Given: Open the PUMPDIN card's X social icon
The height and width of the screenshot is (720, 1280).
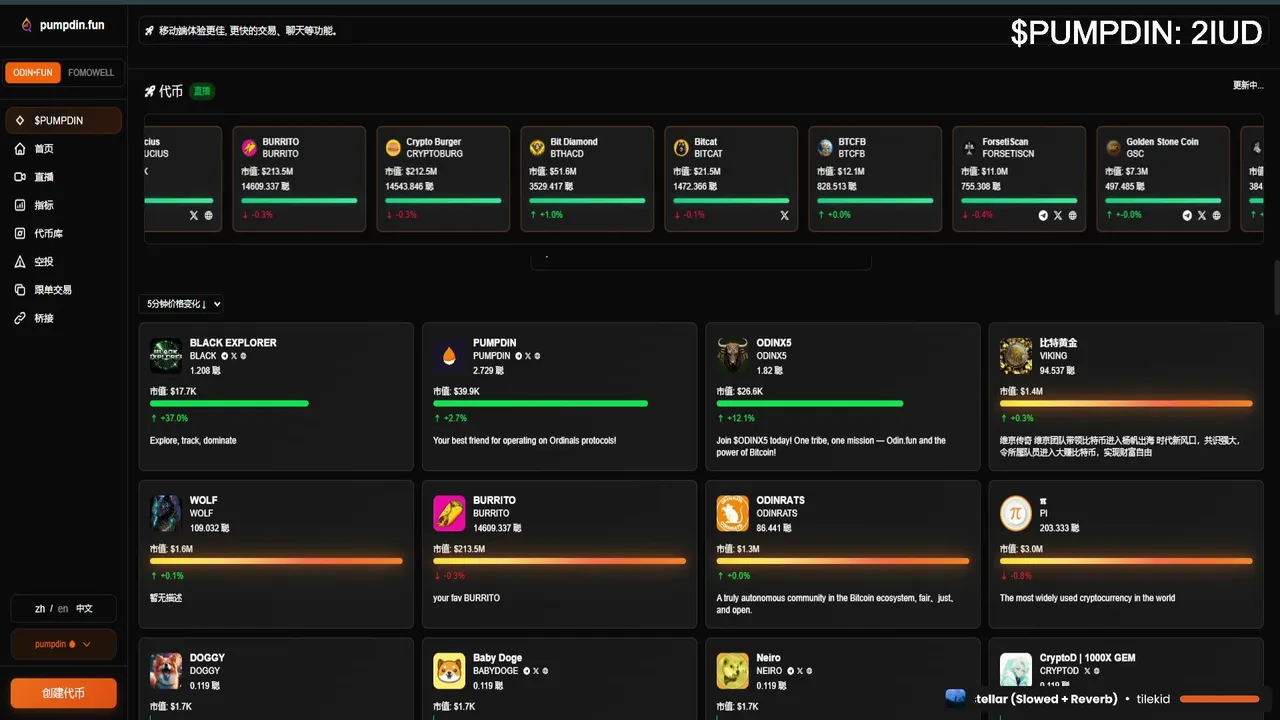Looking at the screenshot, I should click(x=528, y=356).
